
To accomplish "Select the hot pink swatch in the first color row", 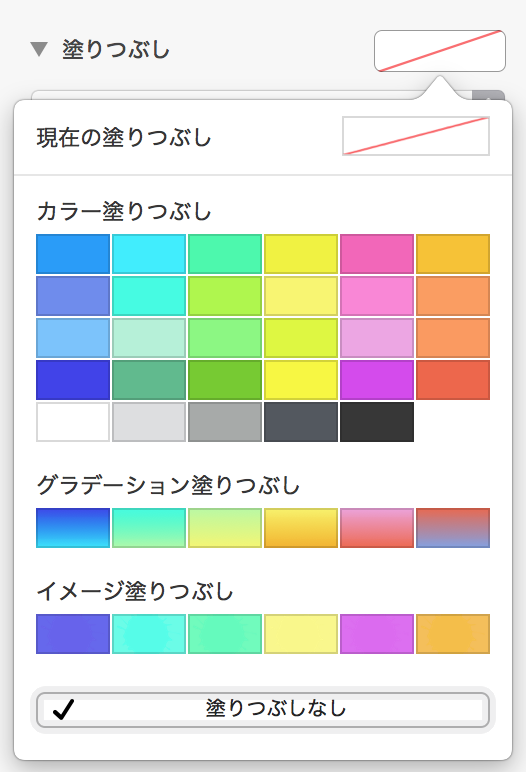I will click(377, 254).
